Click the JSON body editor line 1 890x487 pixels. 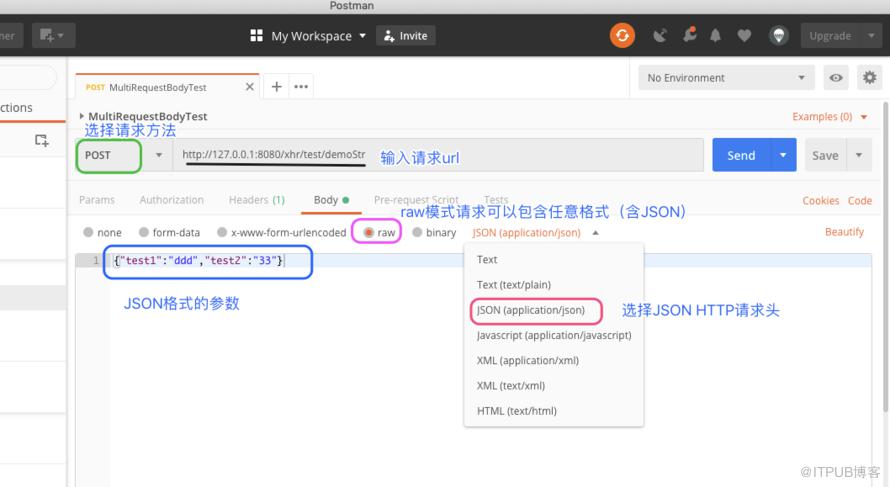click(490, 261)
